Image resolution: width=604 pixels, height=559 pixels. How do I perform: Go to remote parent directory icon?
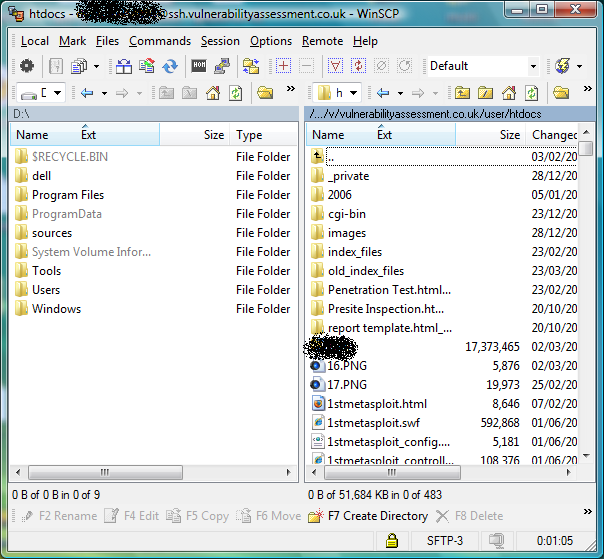pyautogui.click(x=462, y=93)
